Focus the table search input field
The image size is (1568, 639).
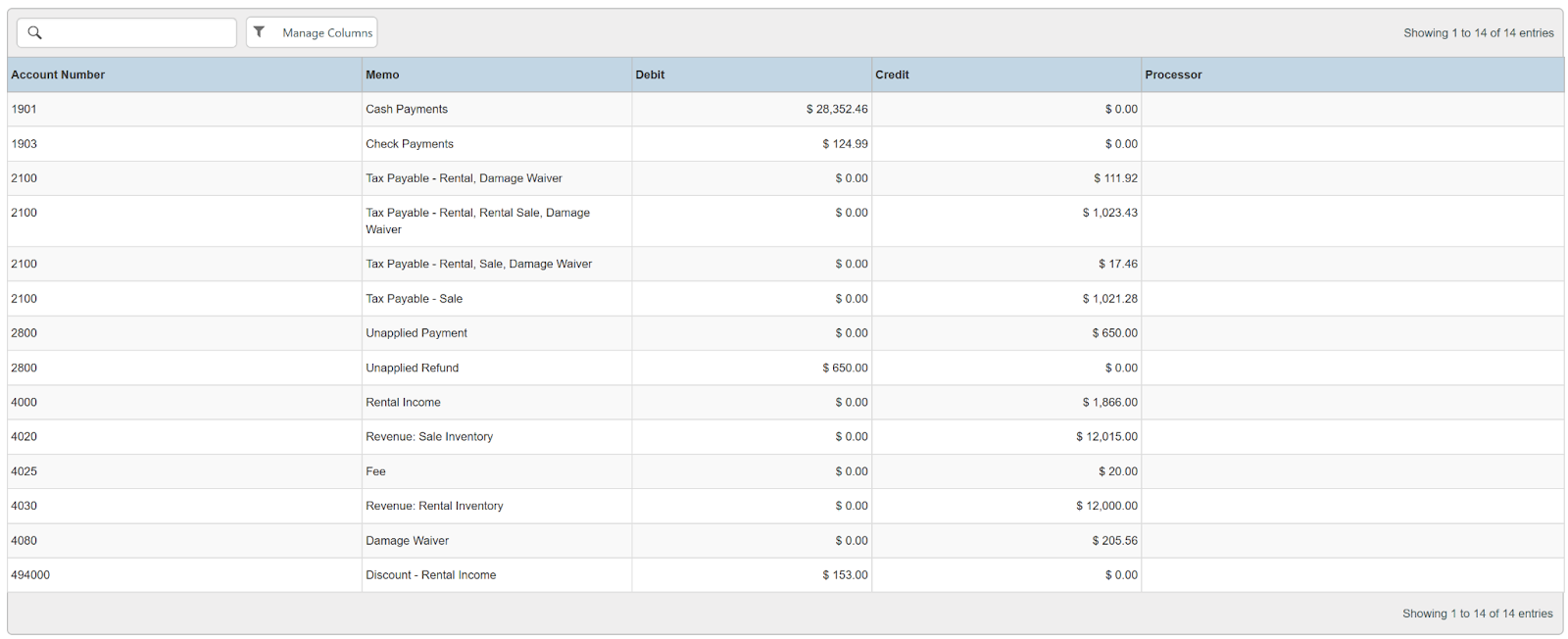click(x=137, y=32)
